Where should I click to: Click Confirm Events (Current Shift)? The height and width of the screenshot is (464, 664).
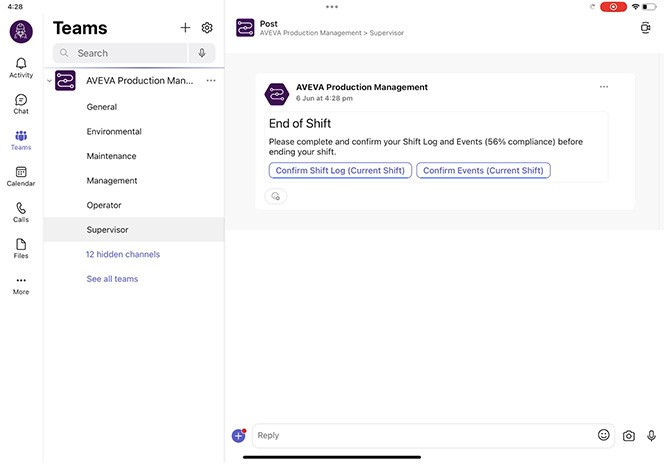click(483, 171)
